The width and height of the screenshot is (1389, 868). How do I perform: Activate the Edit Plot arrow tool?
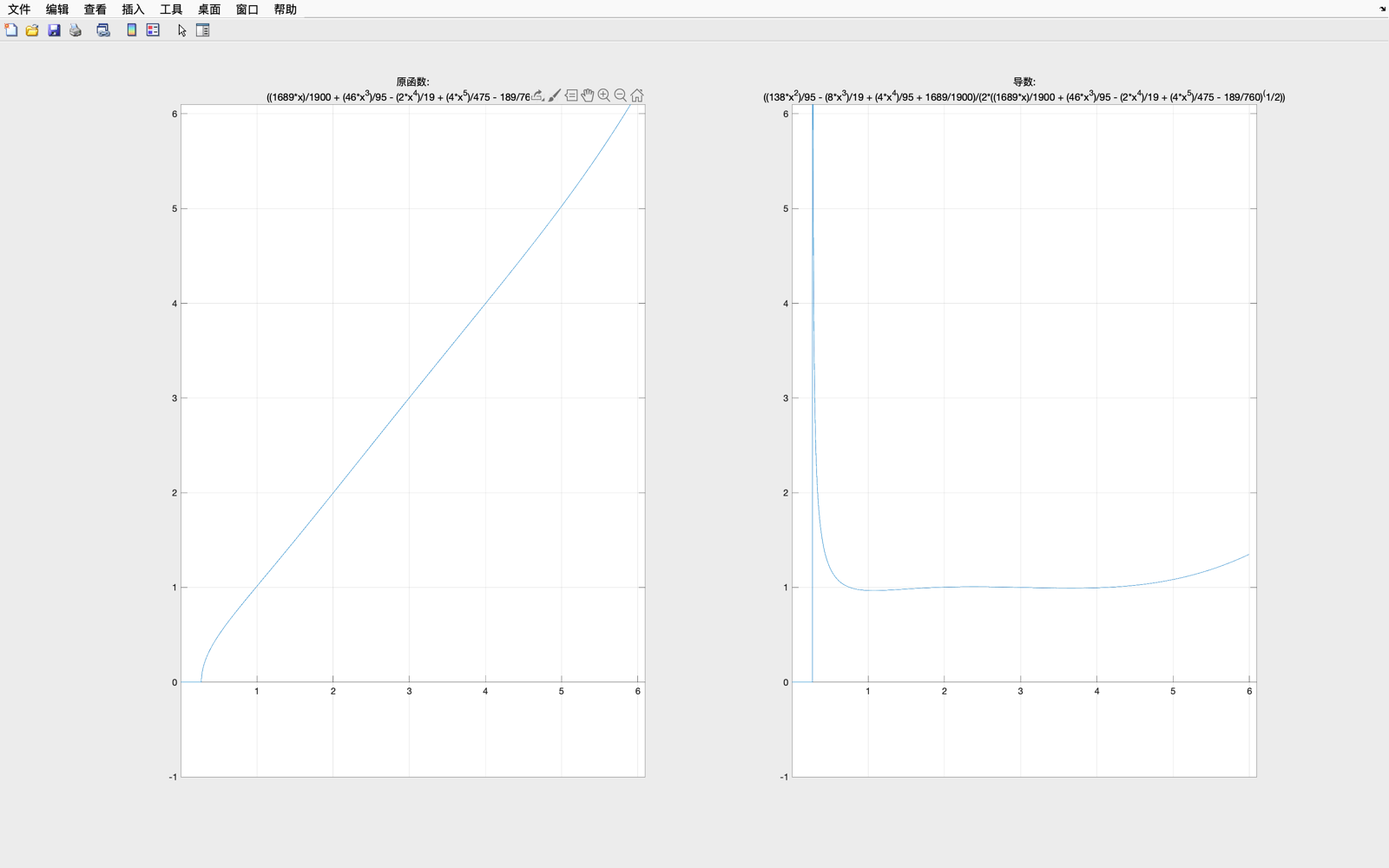point(181,30)
